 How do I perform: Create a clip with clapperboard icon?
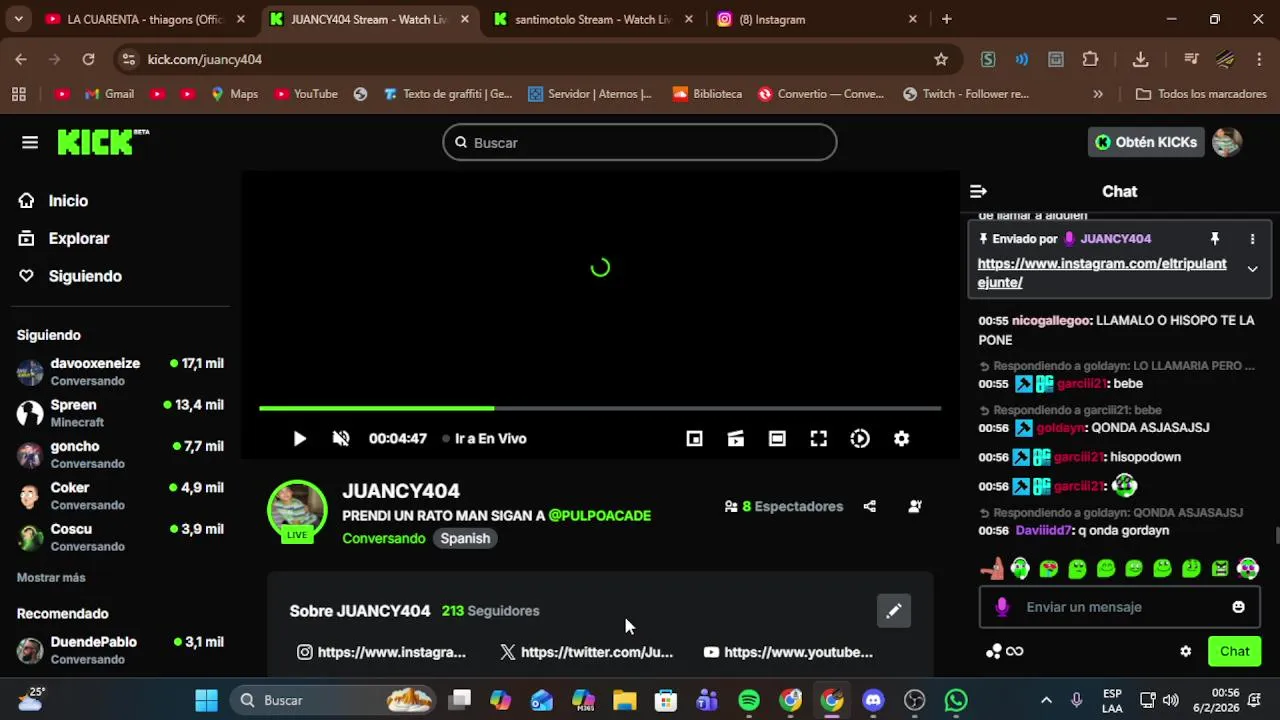736,438
